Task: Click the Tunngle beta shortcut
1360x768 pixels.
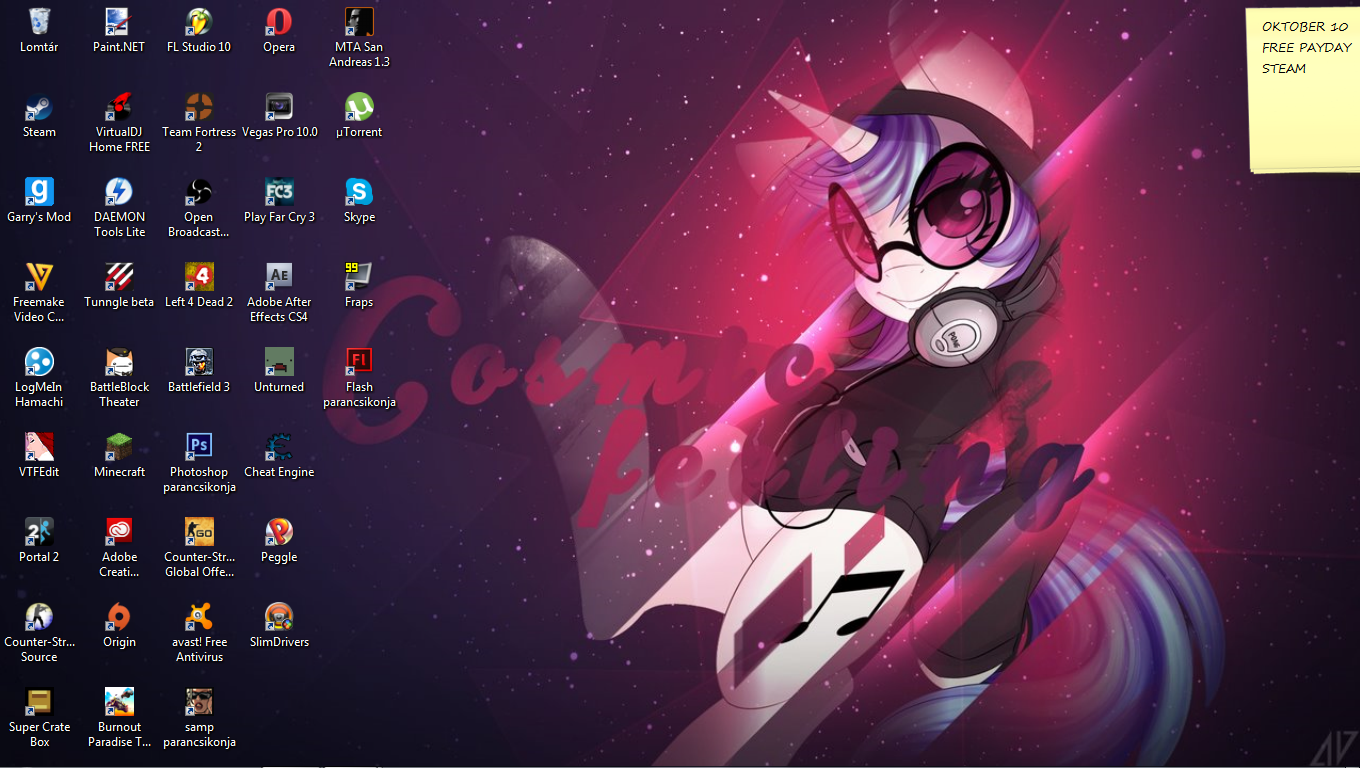Action: coord(119,276)
